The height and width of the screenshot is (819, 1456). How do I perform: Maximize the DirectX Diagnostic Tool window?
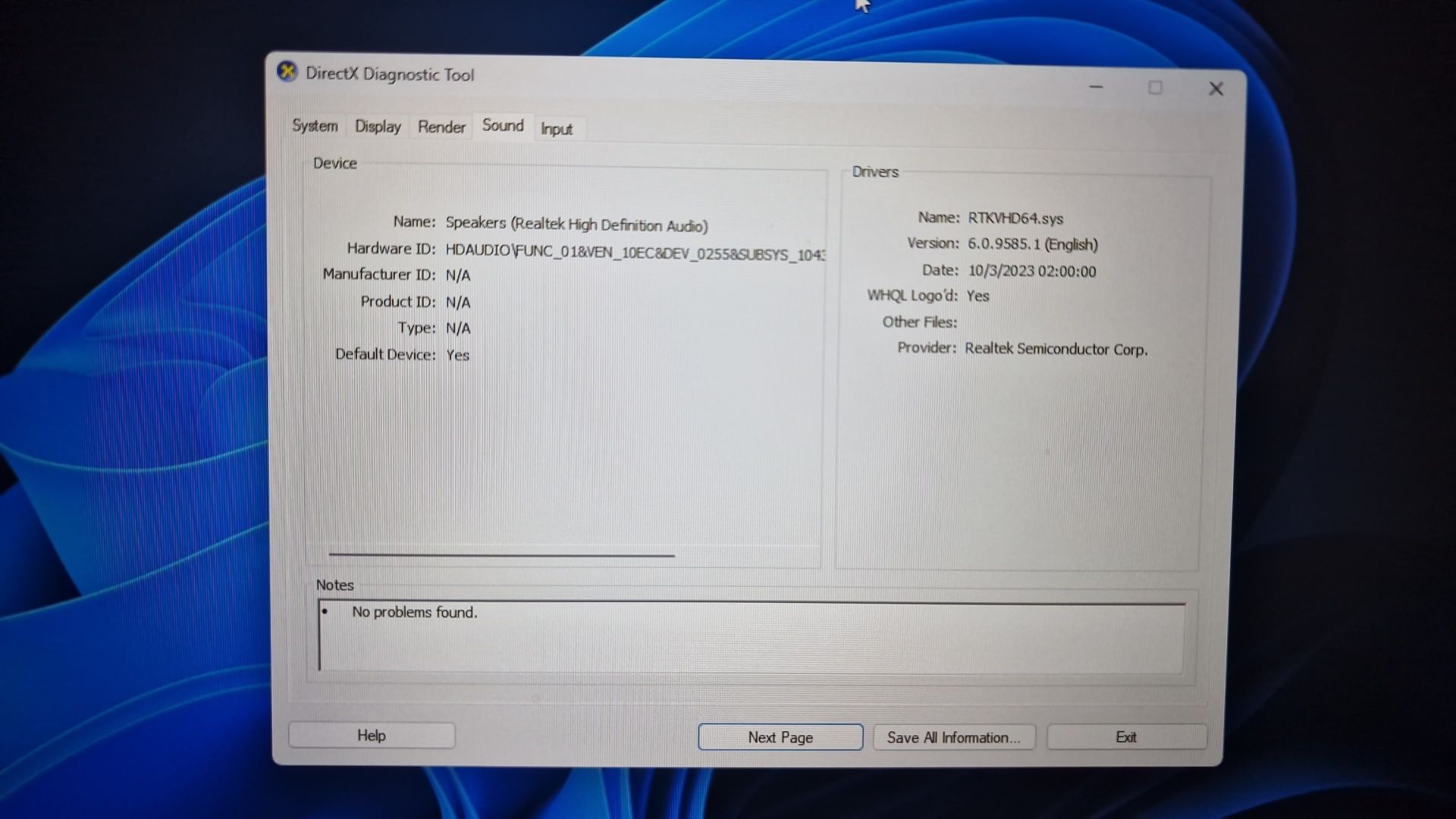[x=1155, y=88]
